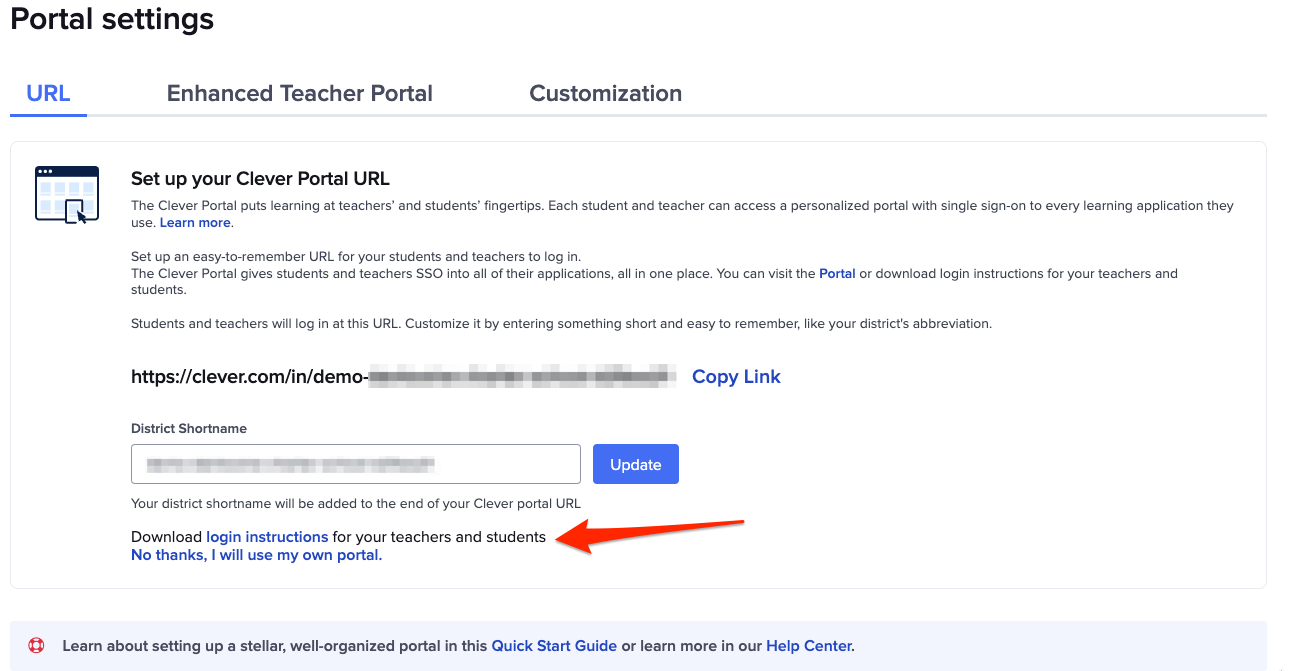This screenshot has height=671, width=1290.
Task: Click the "District Shortname" field label
Action: 189,428
